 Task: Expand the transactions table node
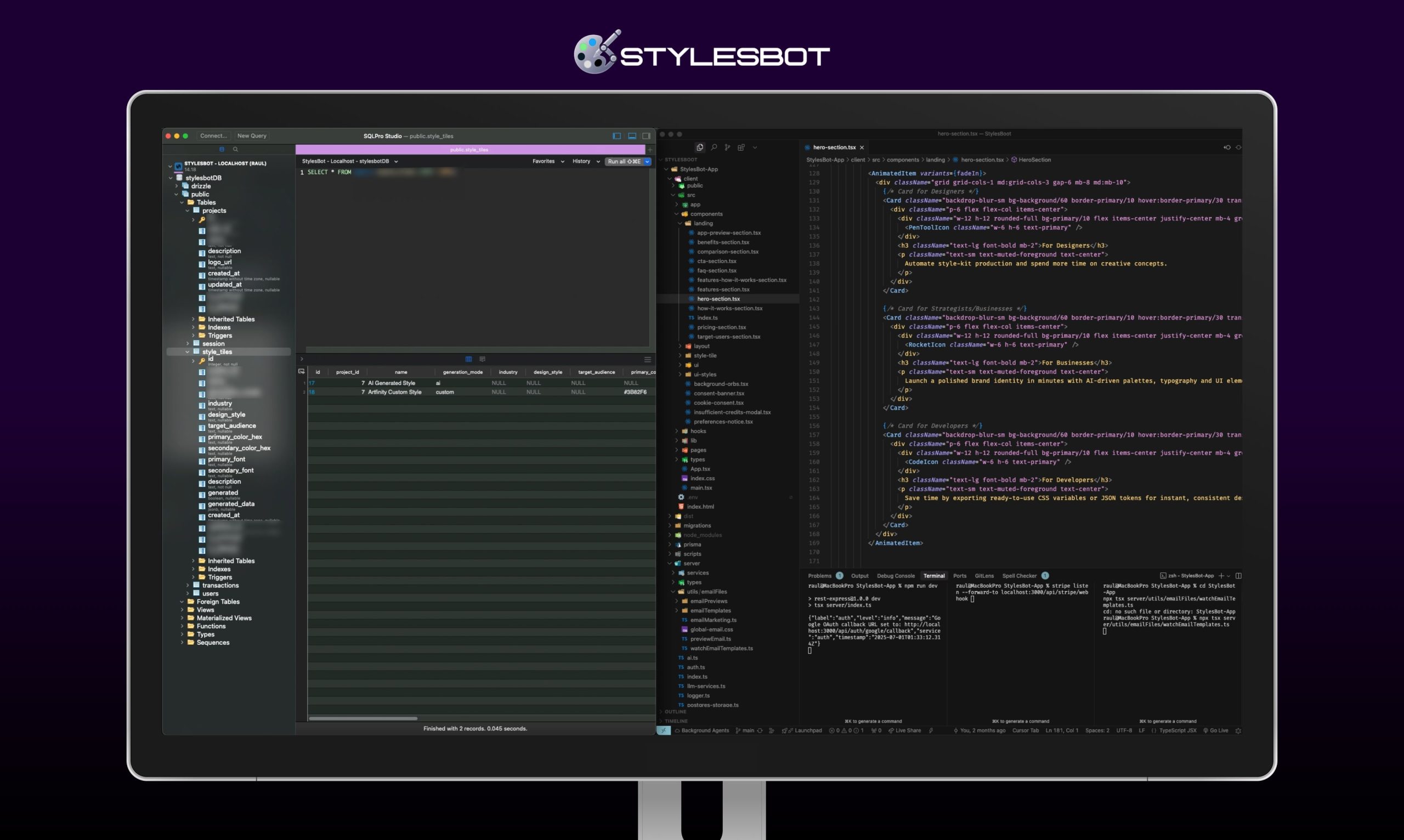coord(188,585)
